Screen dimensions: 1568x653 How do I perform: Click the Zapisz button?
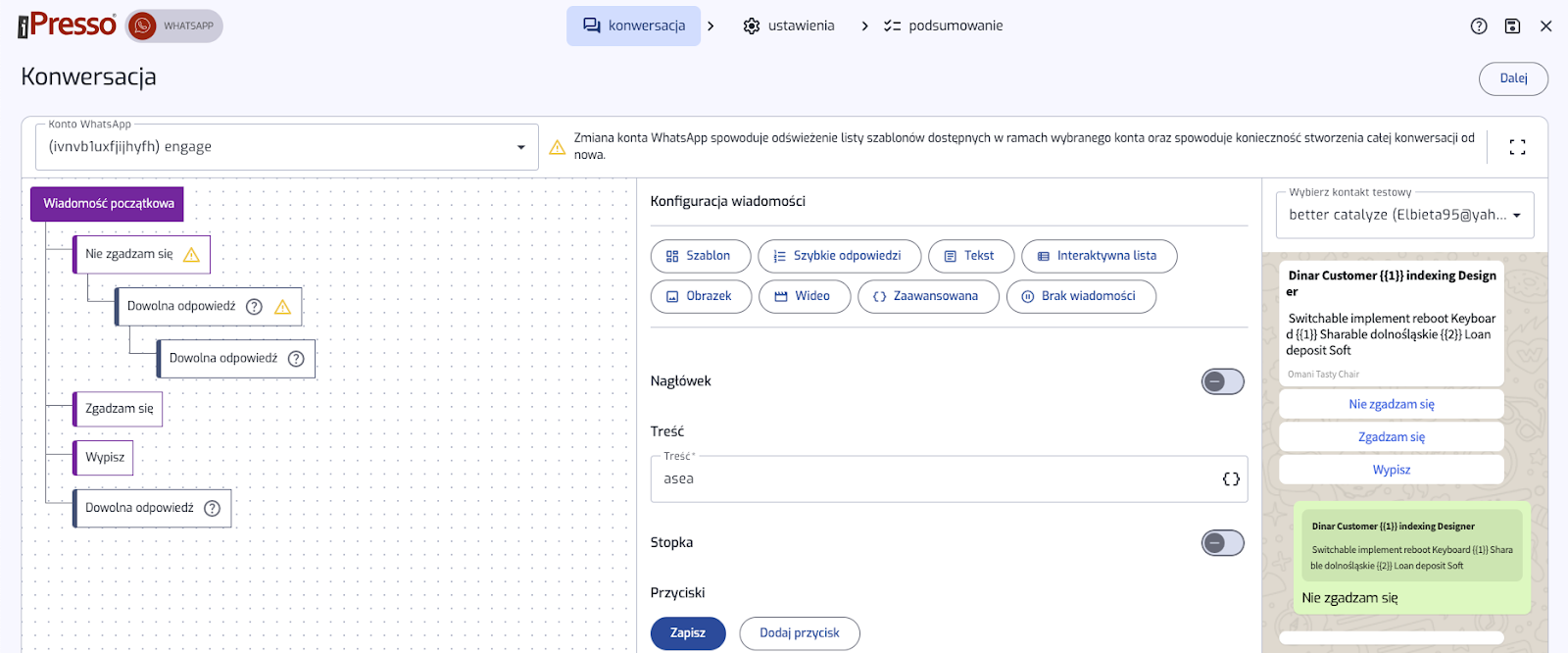(687, 633)
